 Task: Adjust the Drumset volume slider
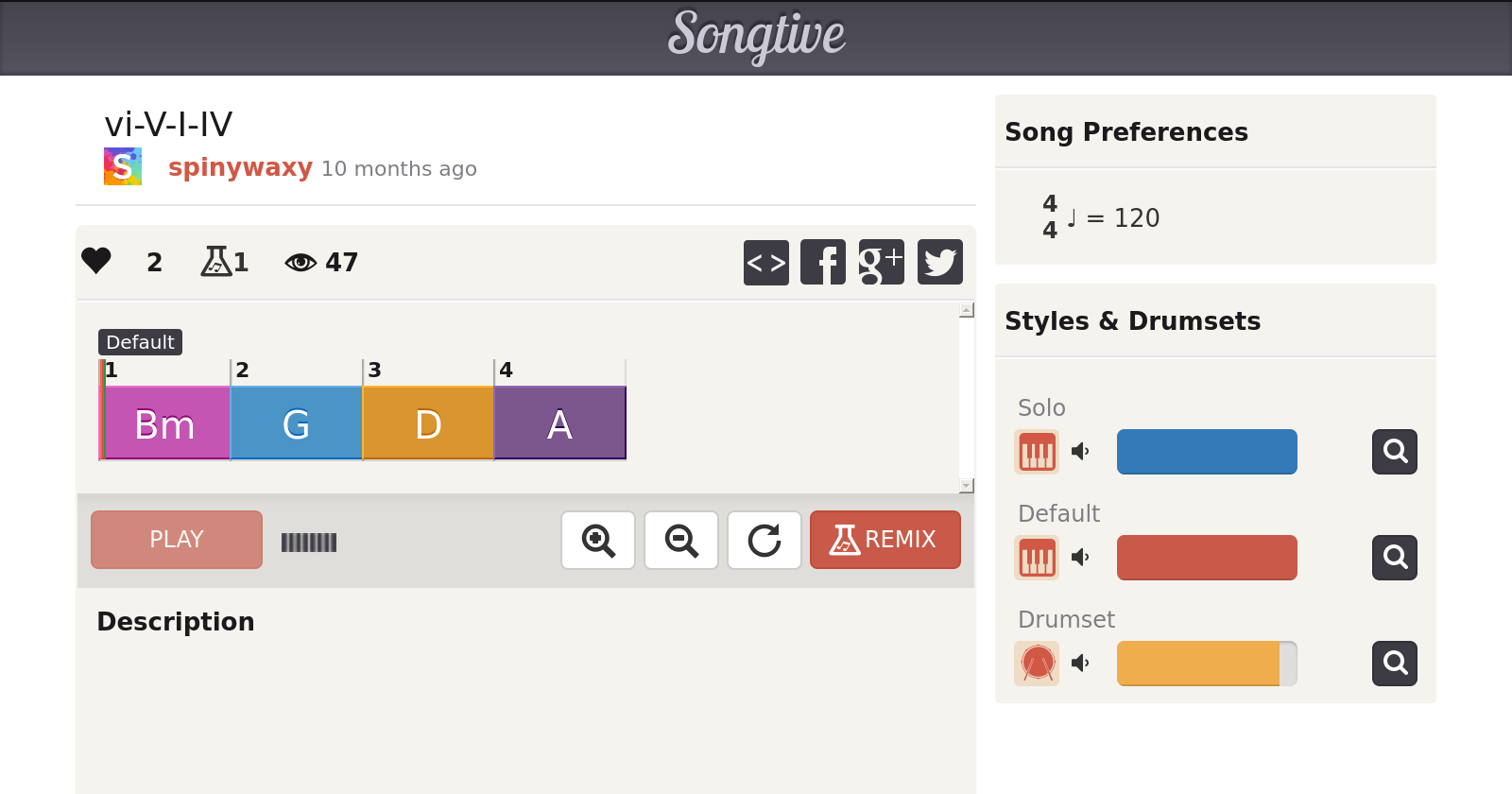1207,664
